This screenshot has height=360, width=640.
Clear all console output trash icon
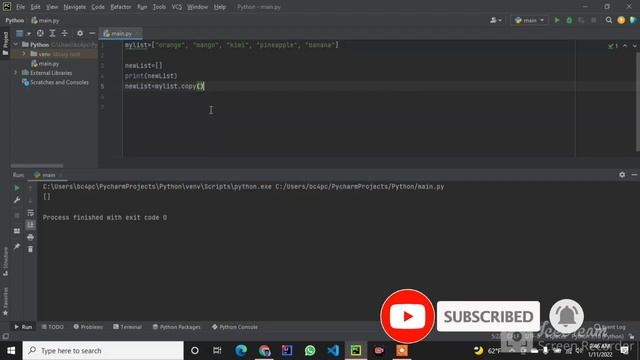[x=30, y=249]
